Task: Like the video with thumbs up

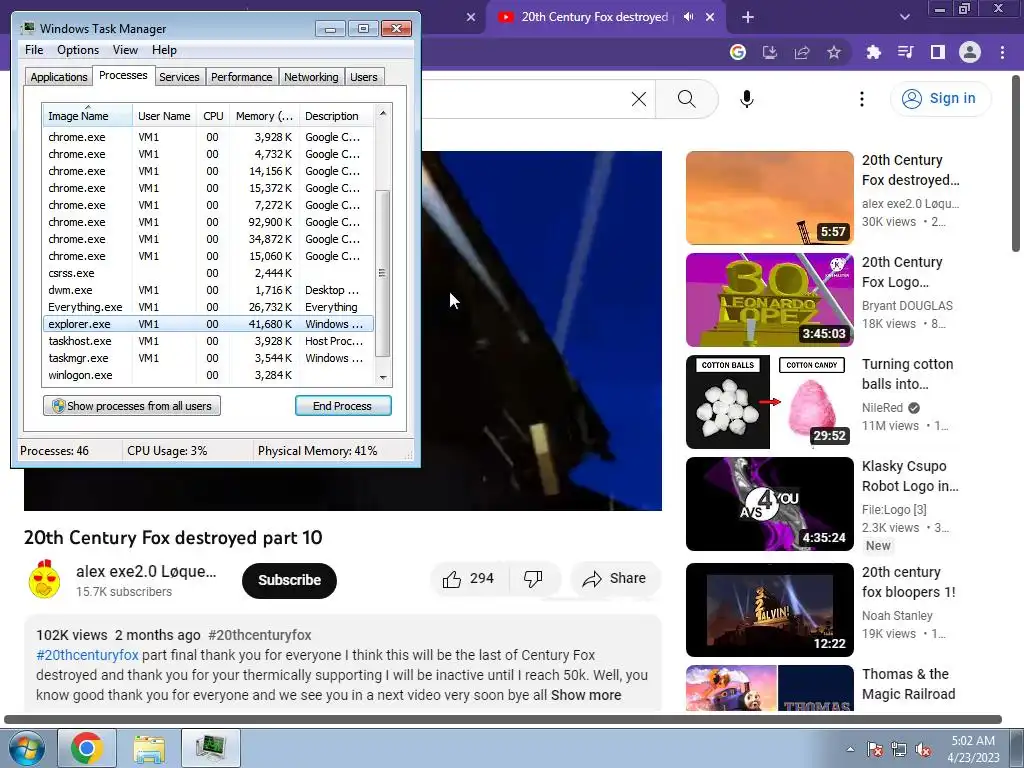Action: pos(469,579)
